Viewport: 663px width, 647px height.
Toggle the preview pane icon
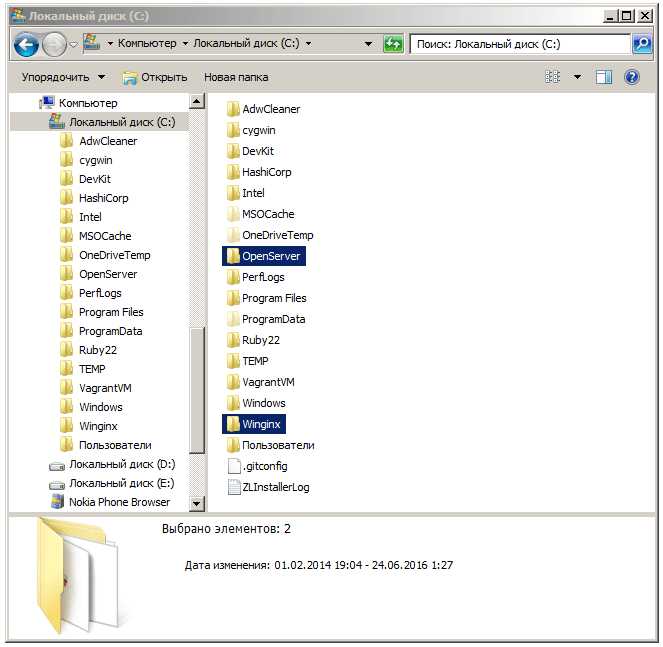[x=603, y=77]
